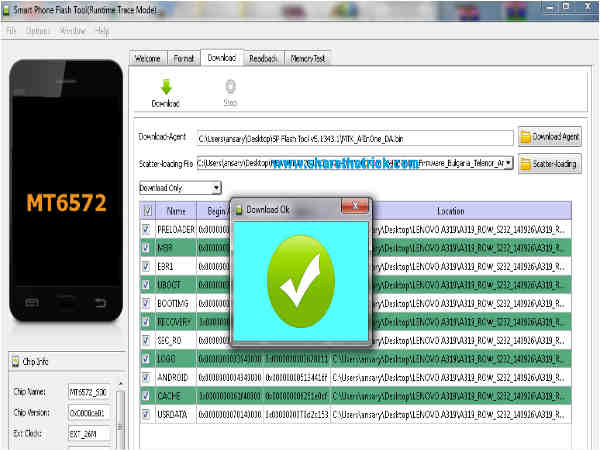Click the Chip Version field
This screenshot has width=600, height=450.
(89, 413)
